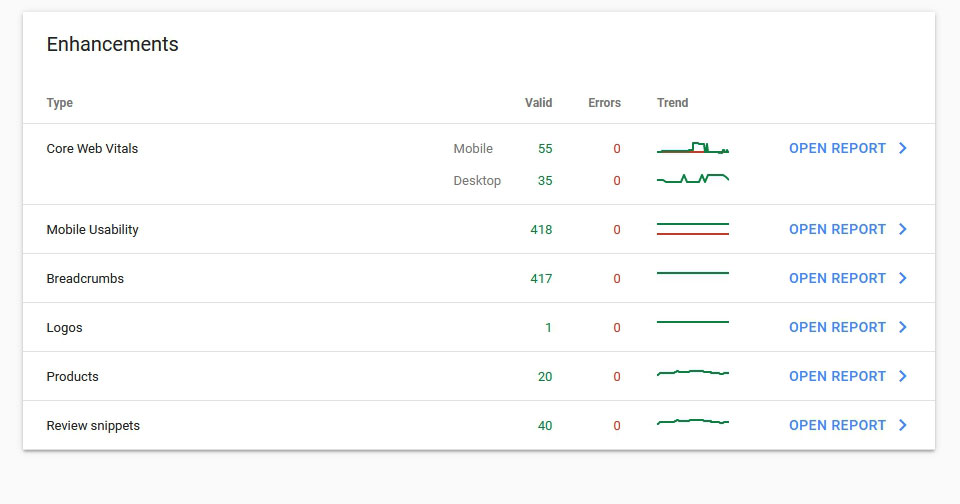Click the Products trend sparkline
Image resolution: width=960 pixels, height=504 pixels.
[x=693, y=372]
